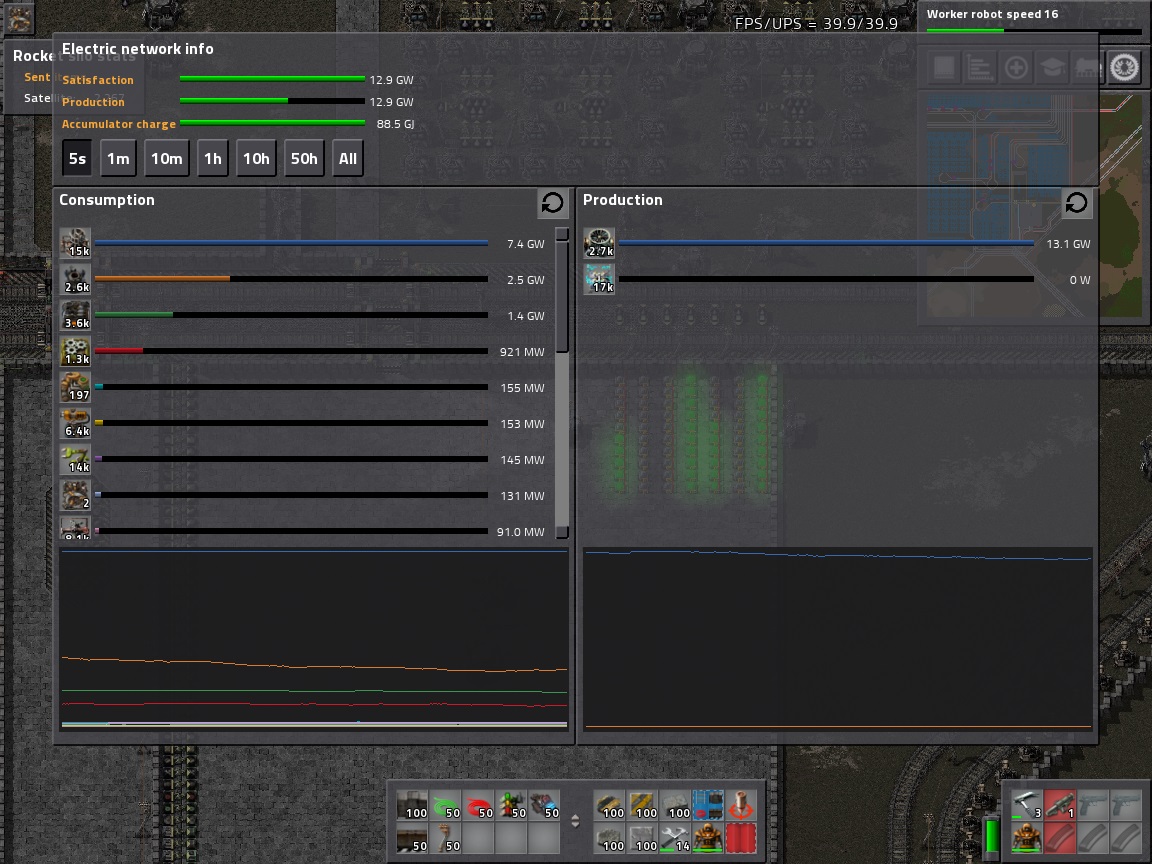The width and height of the screenshot is (1152, 864).
Task: Pick the green wire from quickbar
Action: 446,805
